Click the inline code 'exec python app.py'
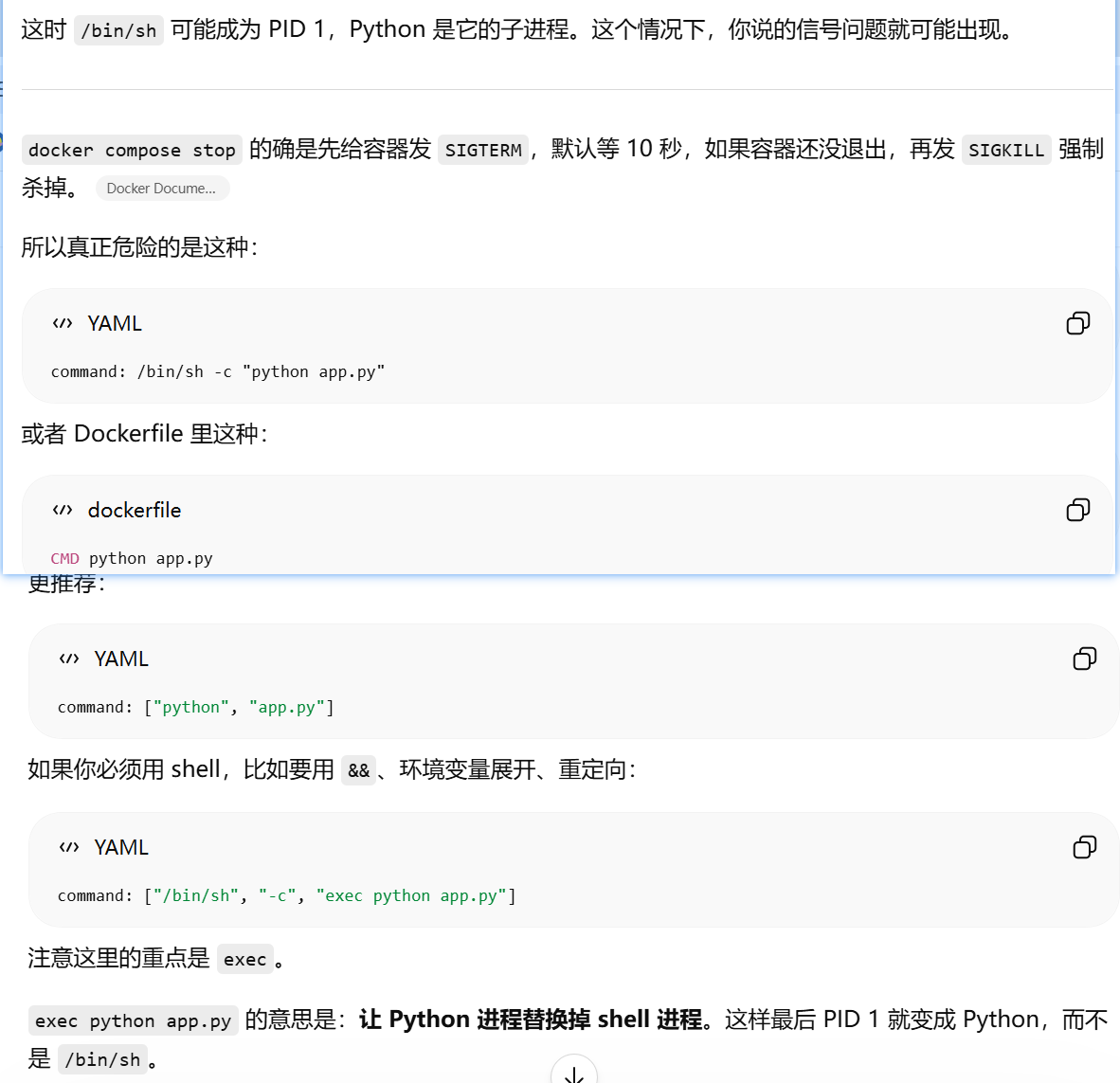1120x1083 pixels. point(134,1020)
